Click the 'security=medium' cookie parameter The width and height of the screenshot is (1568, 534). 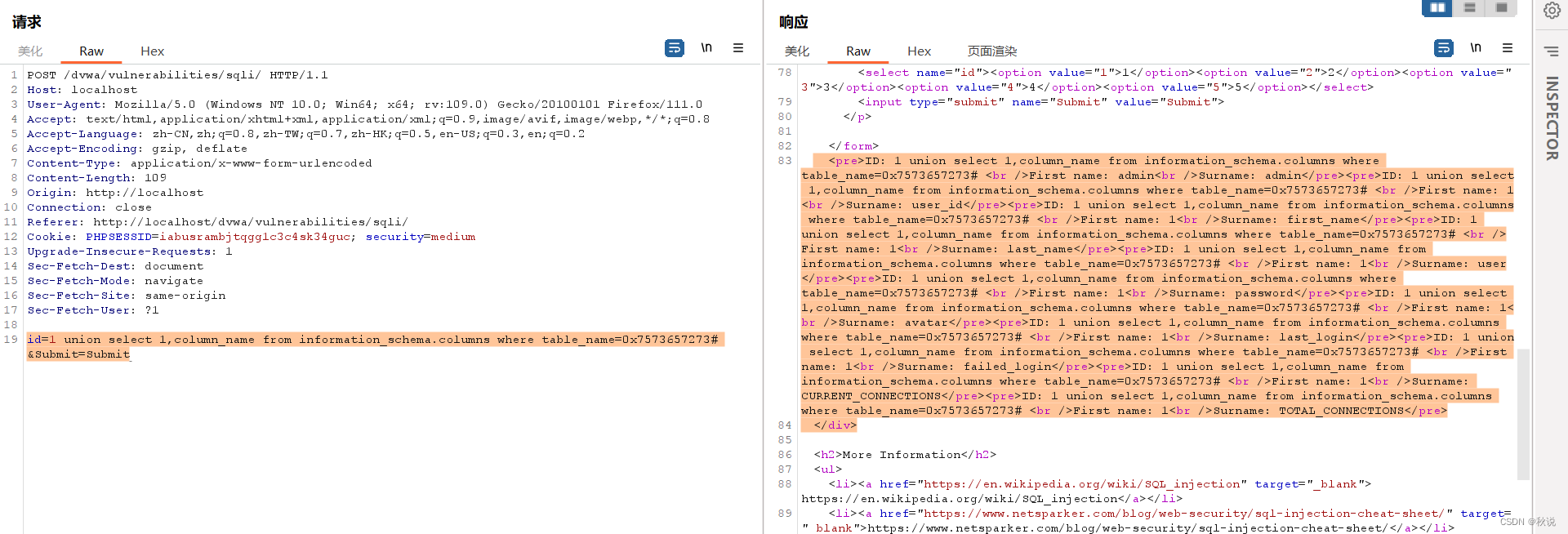pyautogui.click(x=421, y=237)
